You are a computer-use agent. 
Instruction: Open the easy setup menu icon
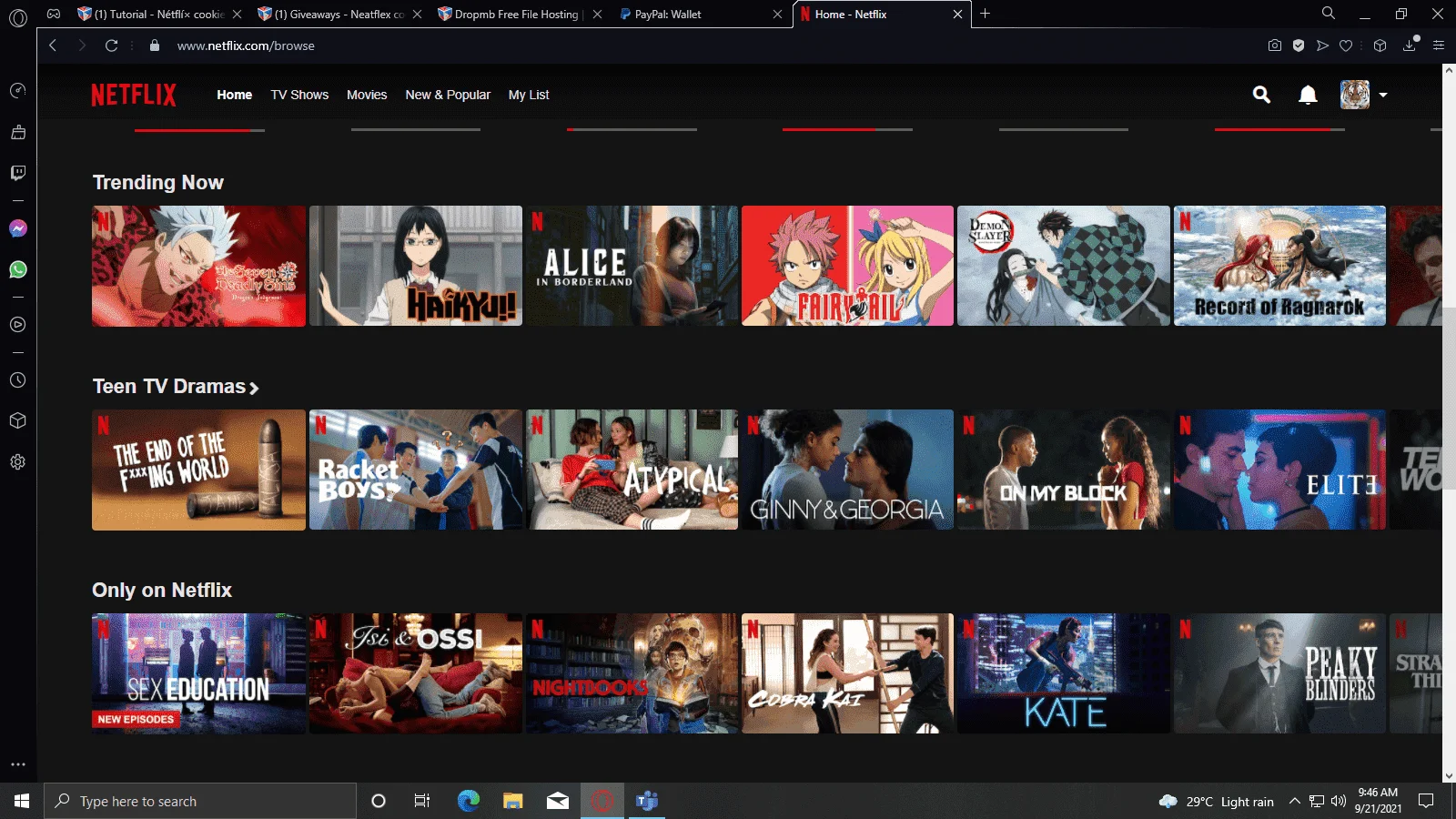[1439, 45]
